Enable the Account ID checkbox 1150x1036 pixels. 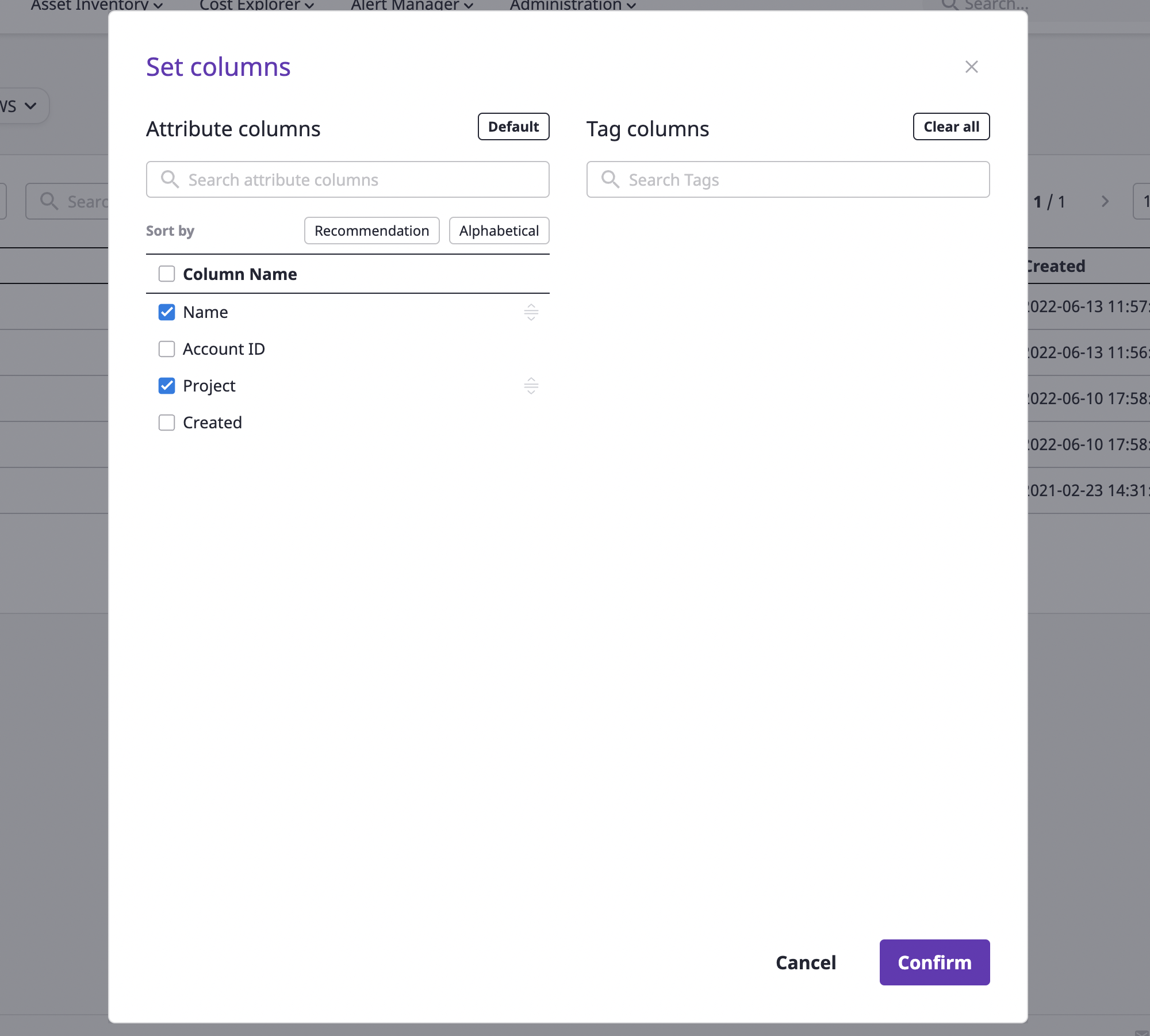(166, 348)
